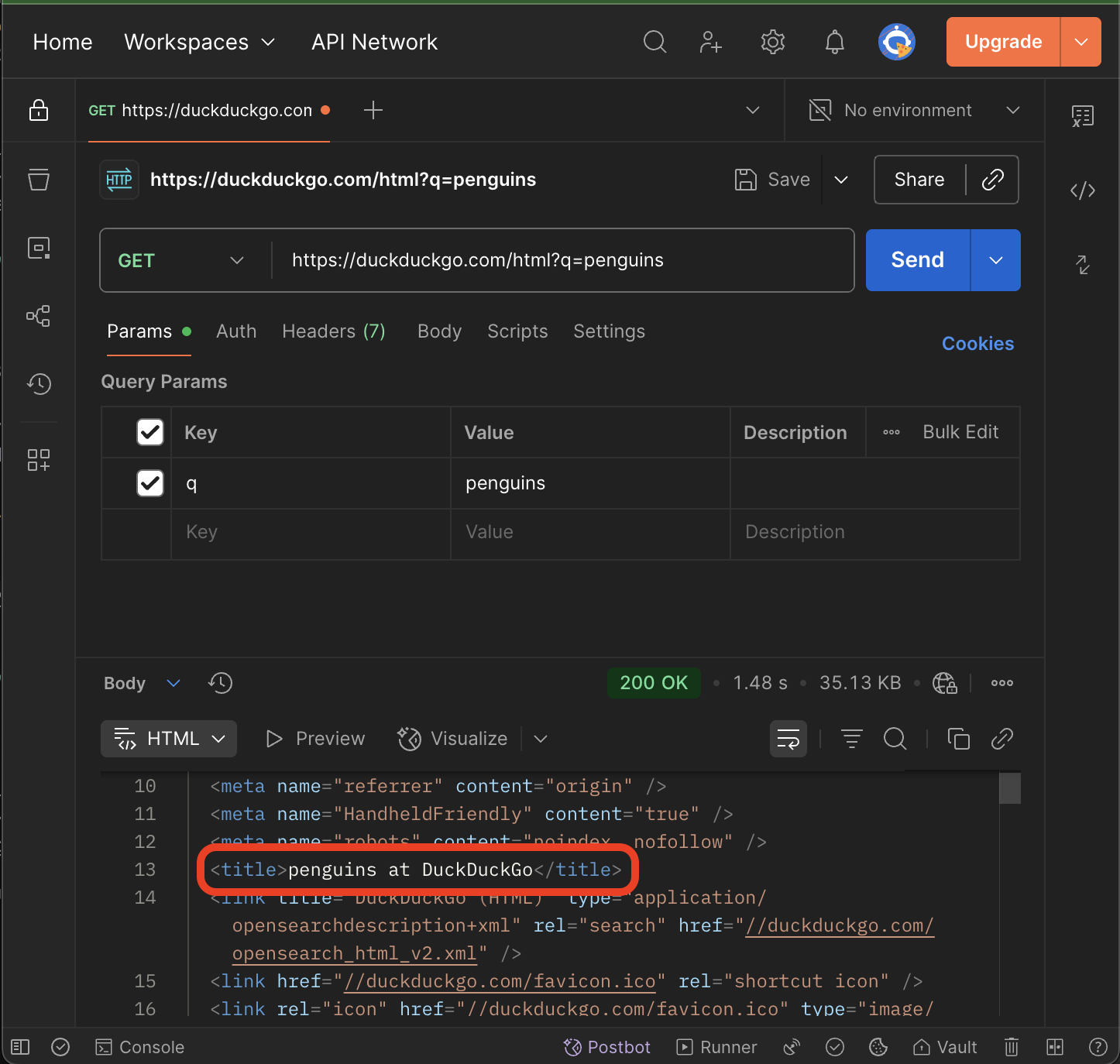Open the Environments sidebar icon
1120x1064 pixels.
pyautogui.click(x=39, y=248)
